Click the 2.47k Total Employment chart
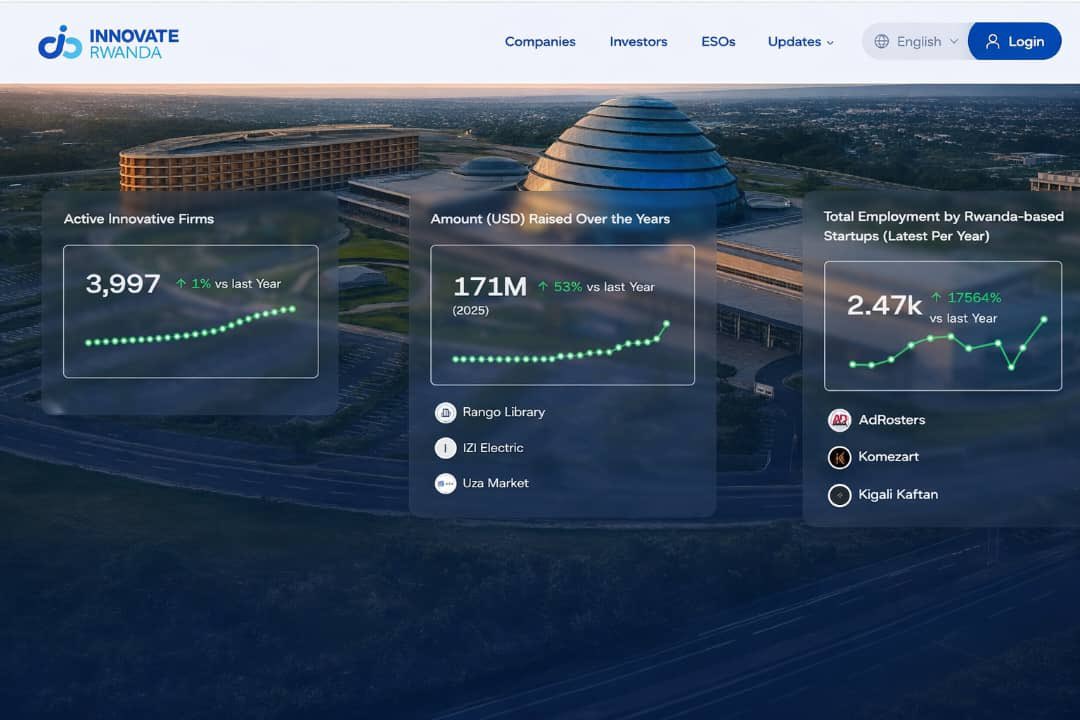The width and height of the screenshot is (1080, 720). [x=942, y=325]
